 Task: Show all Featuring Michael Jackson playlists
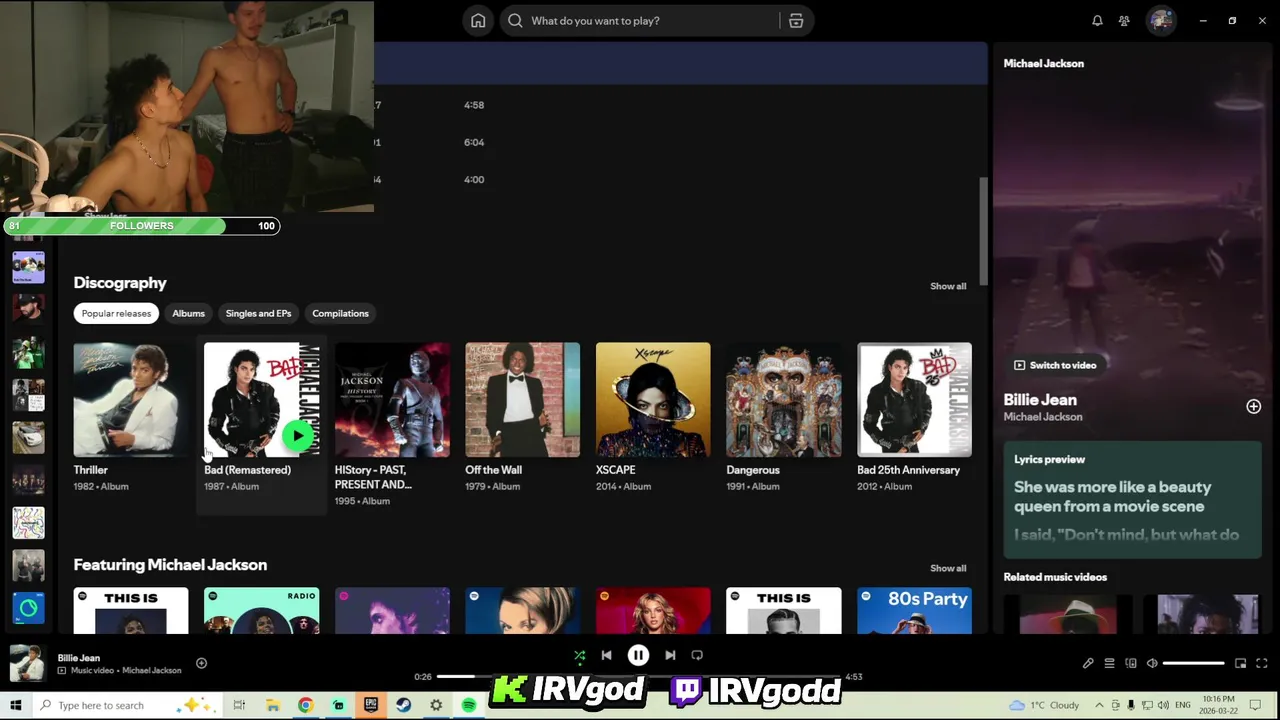(948, 568)
